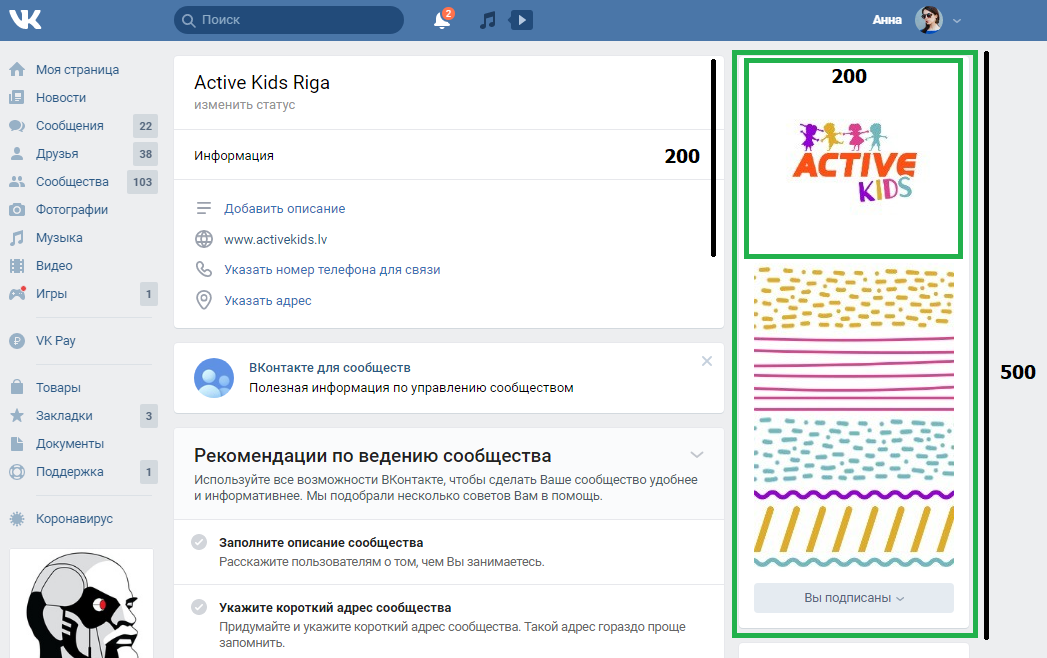Click Добавить описание link
The height and width of the screenshot is (658, 1047).
click(x=284, y=208)
